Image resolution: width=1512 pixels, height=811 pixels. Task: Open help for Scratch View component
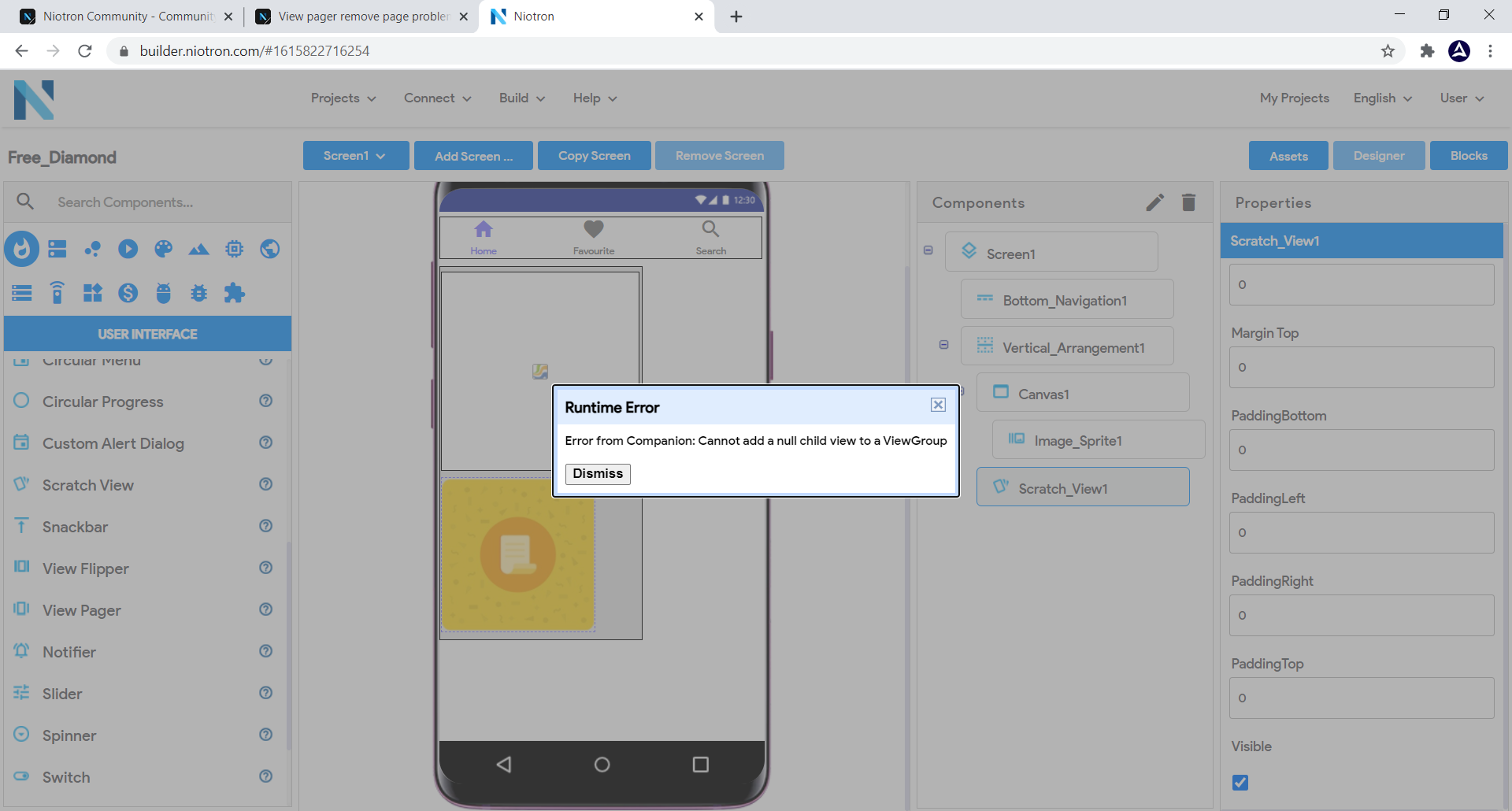pyautogui.click(x=266, y=484)
